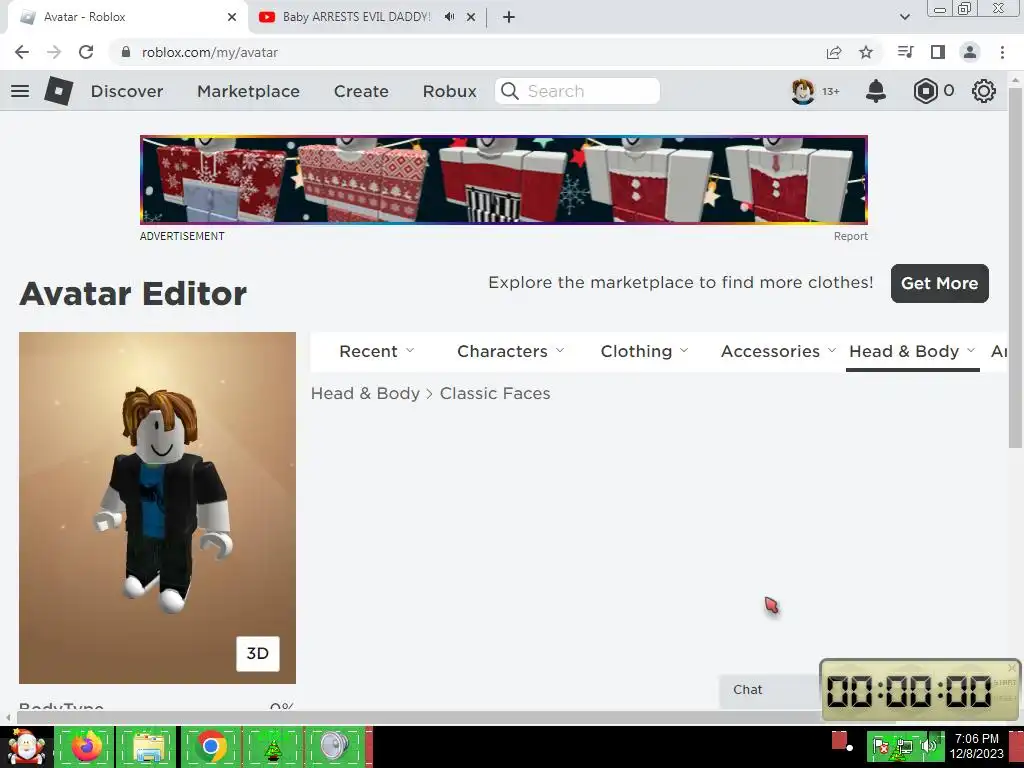
Task: Open Chrome profile icon
Action: coord(970,52)
